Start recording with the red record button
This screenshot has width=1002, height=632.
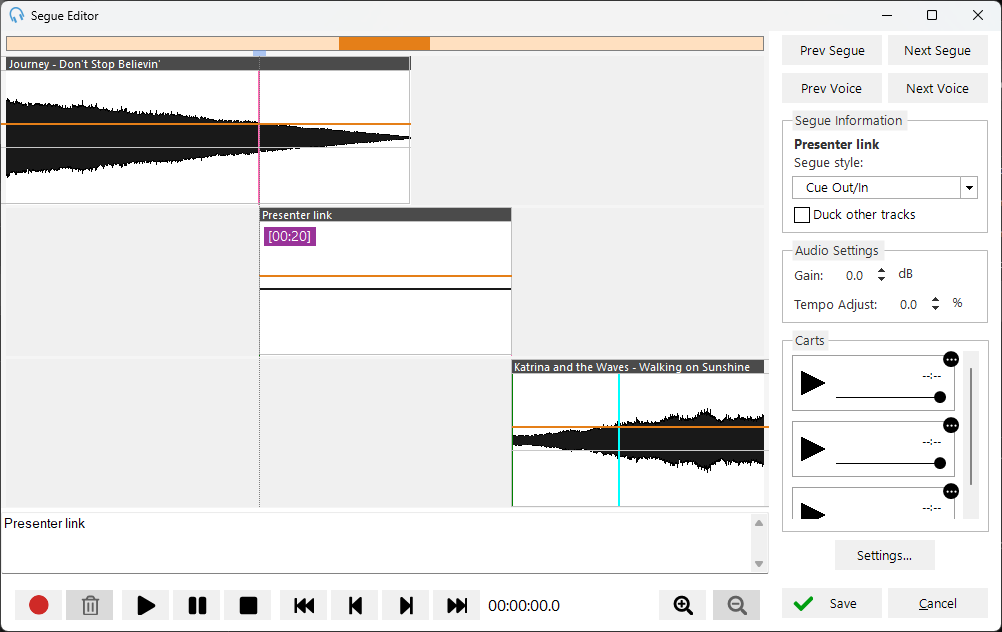[39, 605]
